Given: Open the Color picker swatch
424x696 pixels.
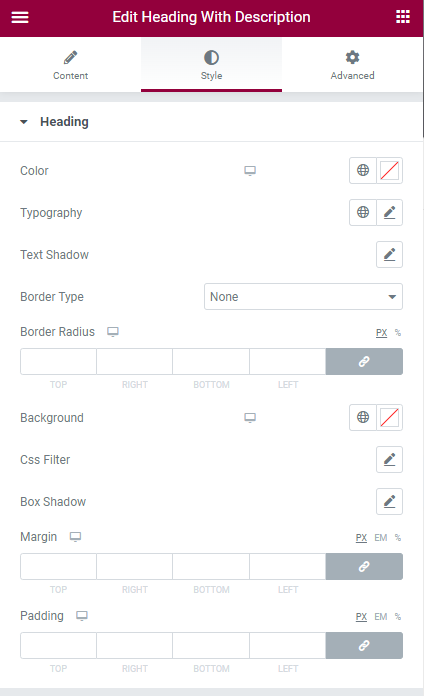Looking at the screenshot, I should pos(389,170).
